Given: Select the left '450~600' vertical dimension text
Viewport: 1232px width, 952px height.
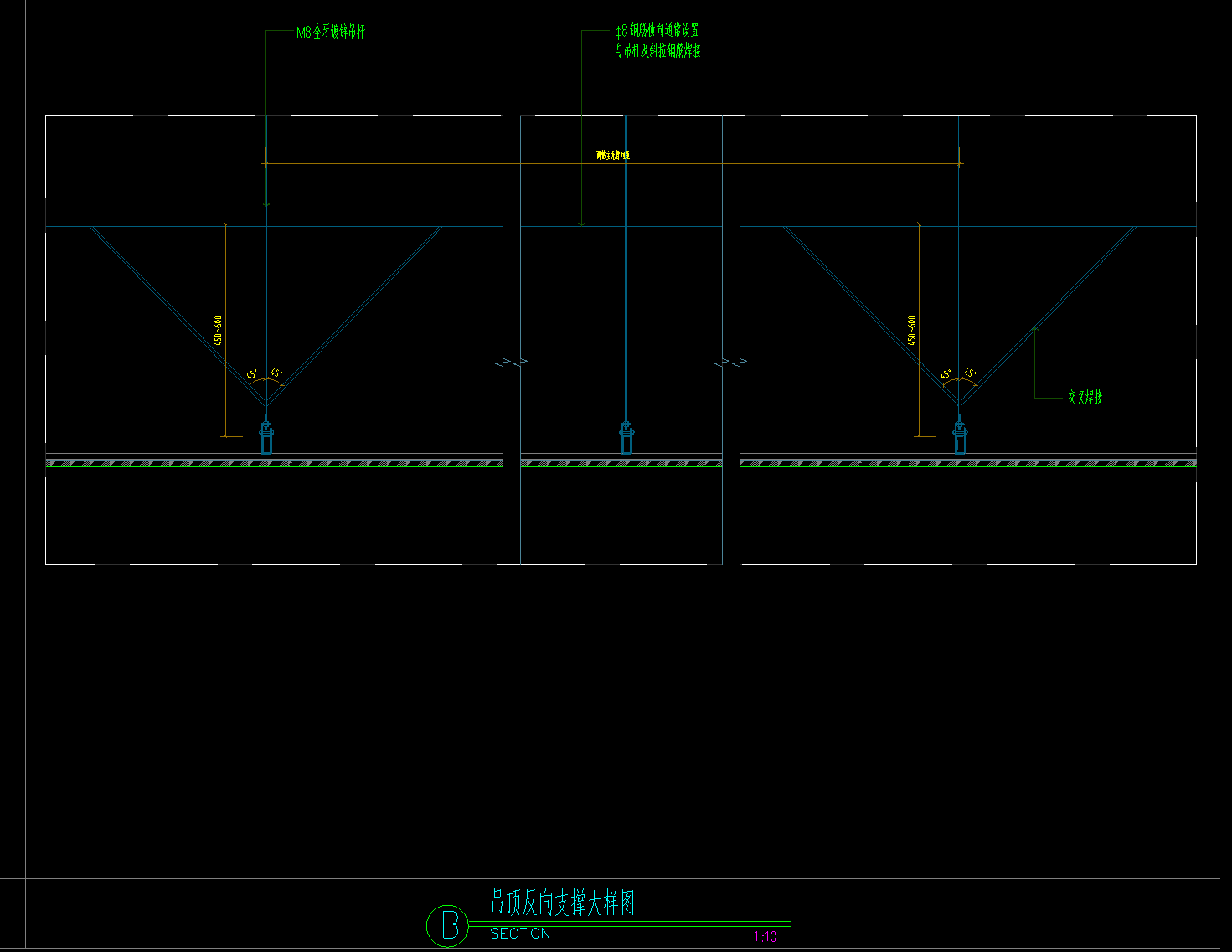Looking at the screenshot, I should pos(219,331).
